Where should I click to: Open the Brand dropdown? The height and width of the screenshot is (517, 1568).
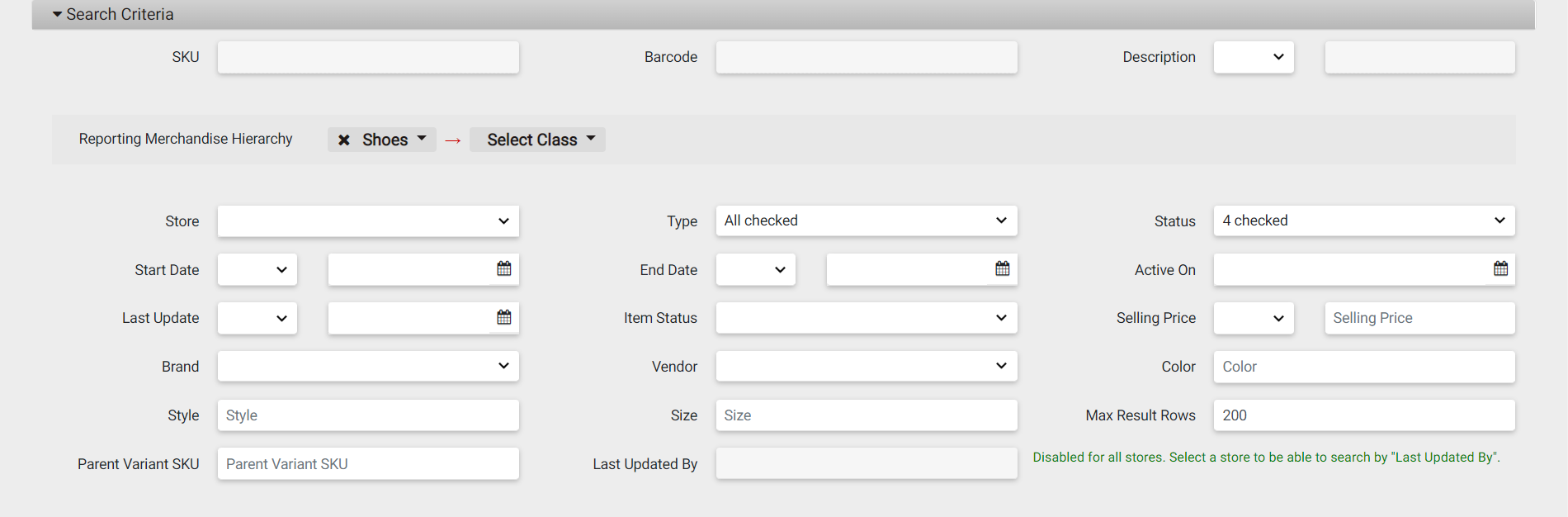click(x=368, y=366)
